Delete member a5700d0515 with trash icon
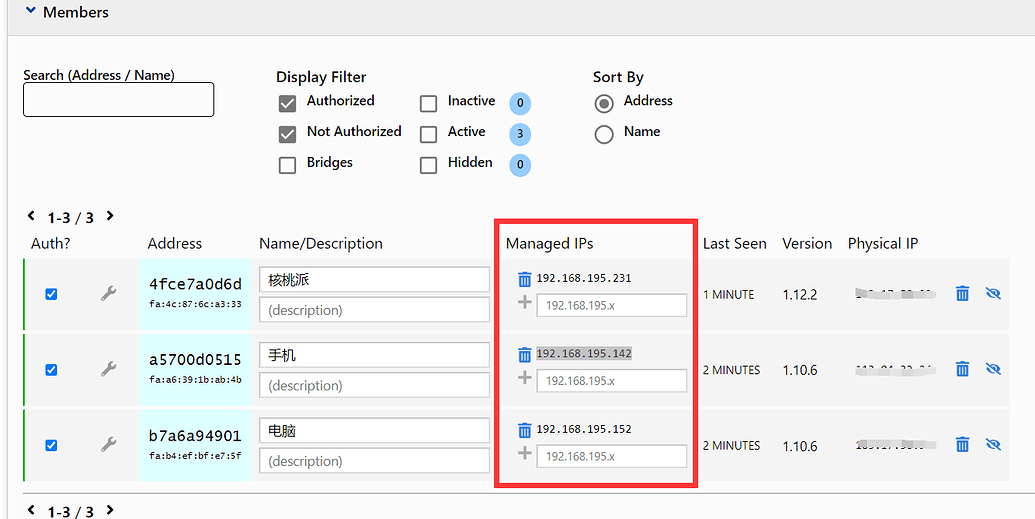Screen dimensions: 1035x519 pyautogui.click(x=962, y=369)
